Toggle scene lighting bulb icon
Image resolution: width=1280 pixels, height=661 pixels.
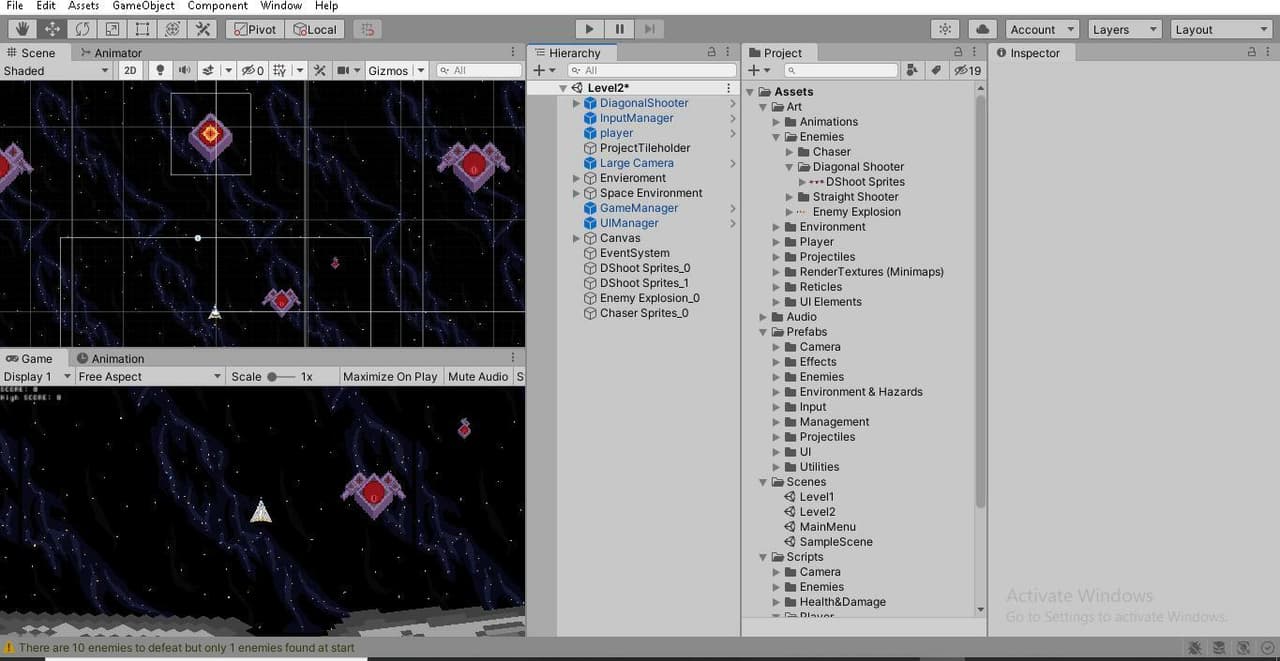159,70
